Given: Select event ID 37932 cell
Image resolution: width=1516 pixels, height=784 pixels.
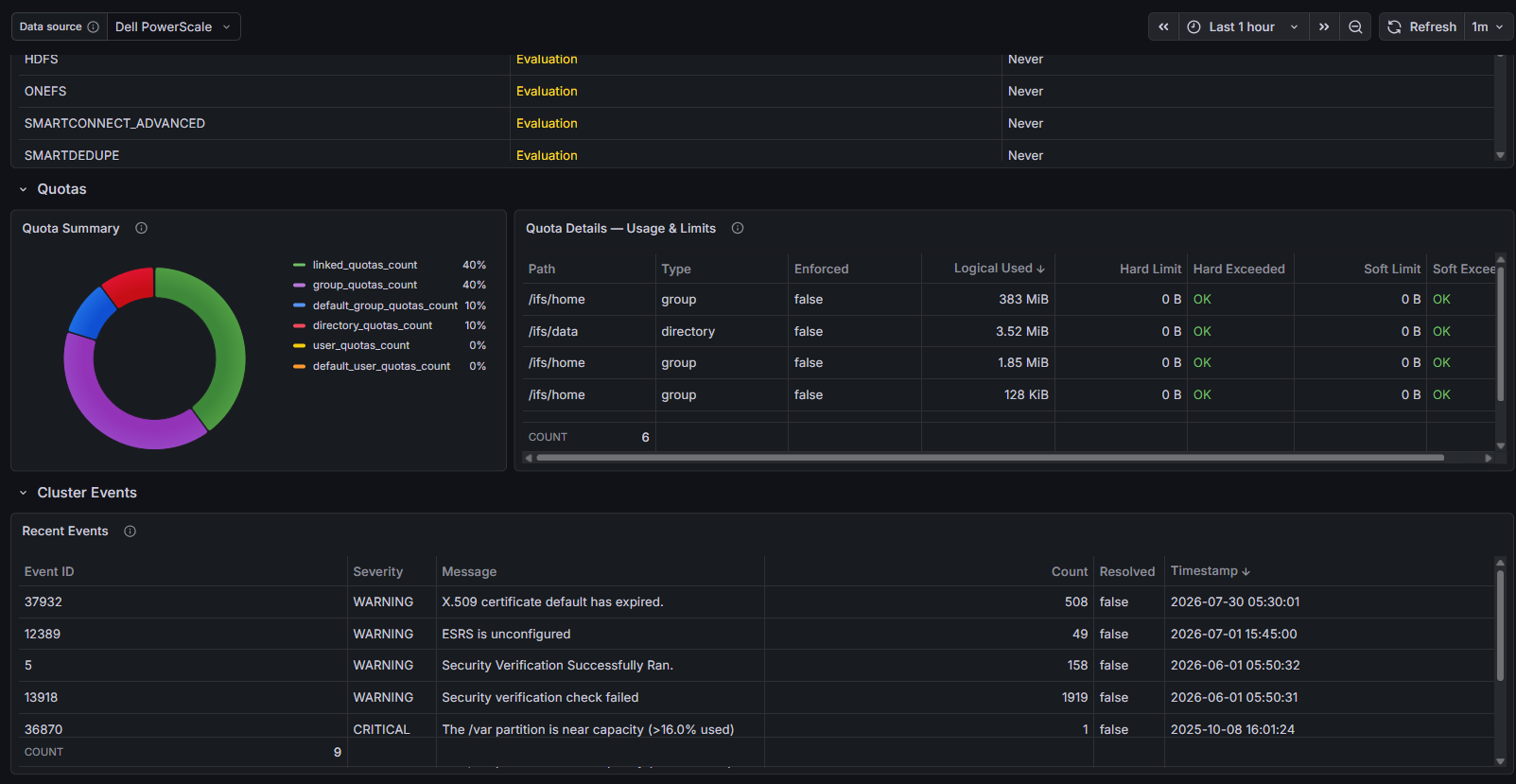Looking at the screenshot, I should [x=183, y=601].
